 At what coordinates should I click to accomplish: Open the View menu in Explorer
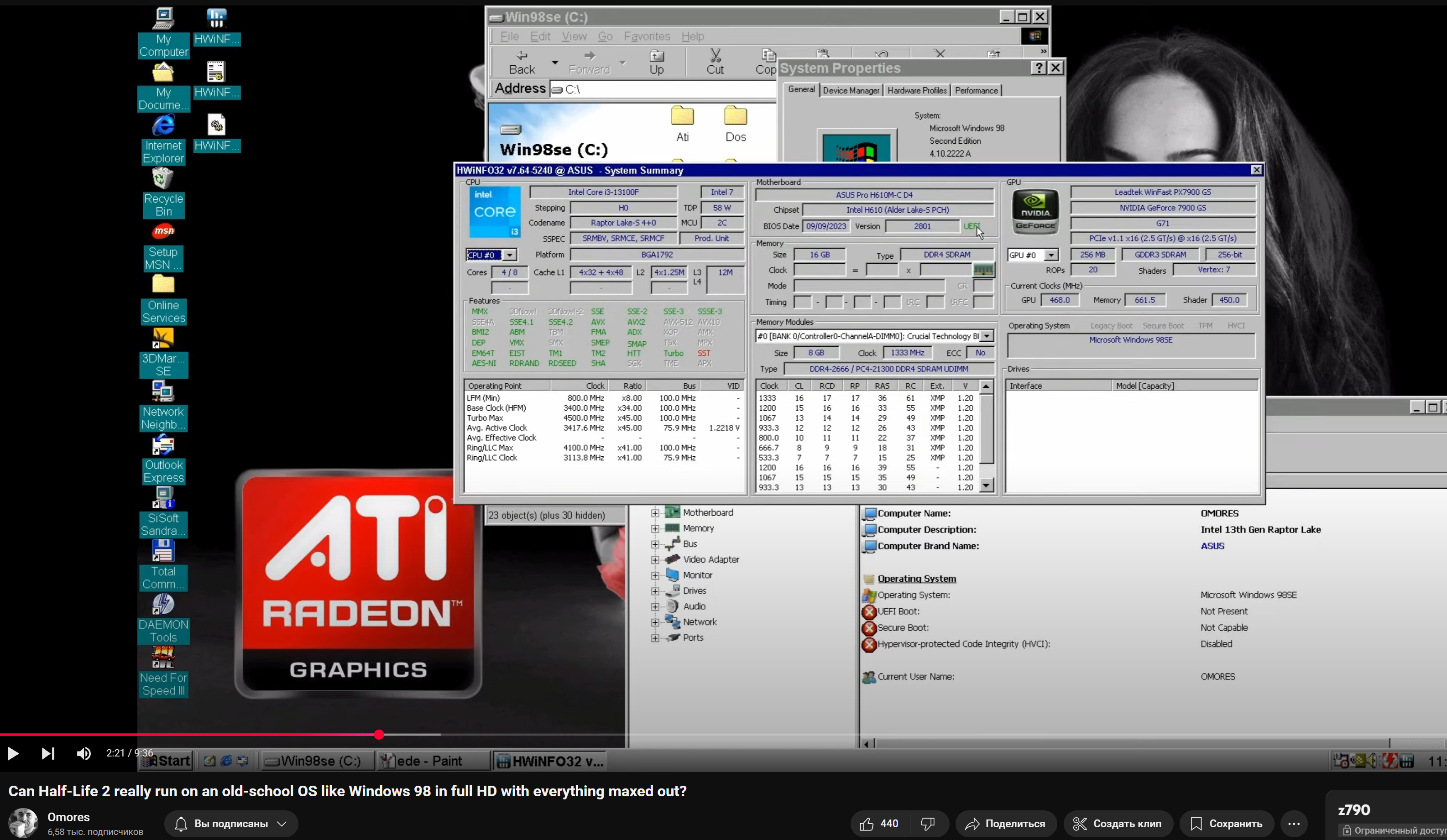coord(574,36)
